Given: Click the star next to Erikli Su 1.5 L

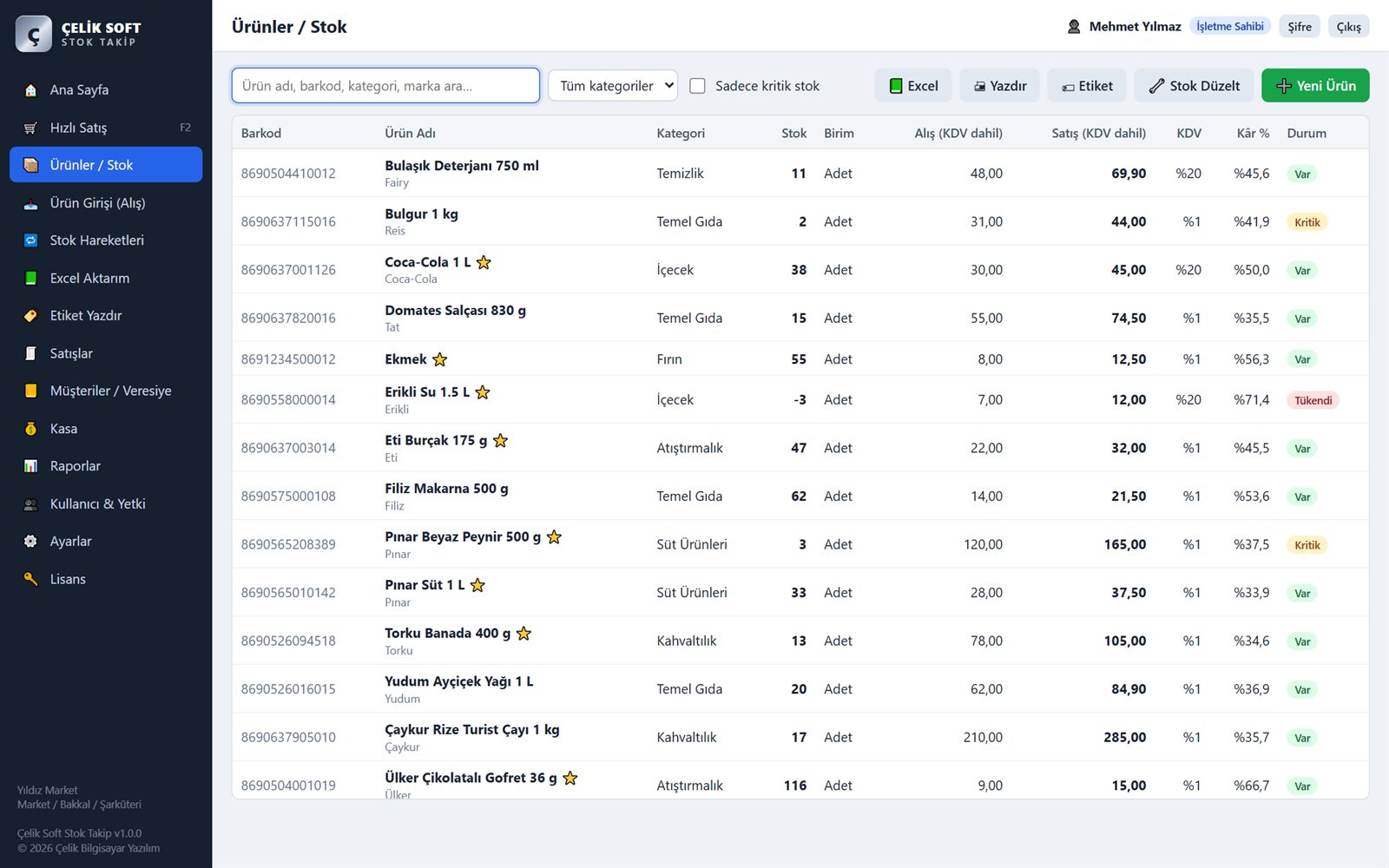Looking at the screenshot, I should pos(483,392).
